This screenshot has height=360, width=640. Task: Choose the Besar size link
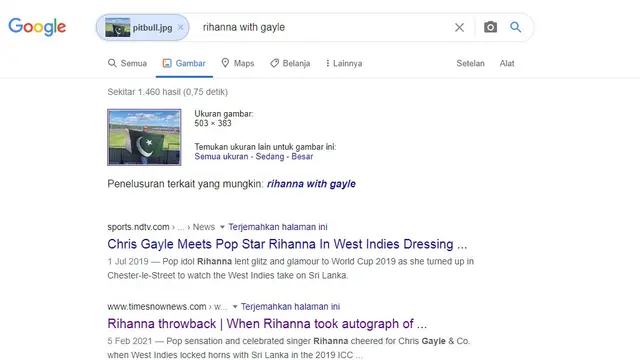click(302, 156)
